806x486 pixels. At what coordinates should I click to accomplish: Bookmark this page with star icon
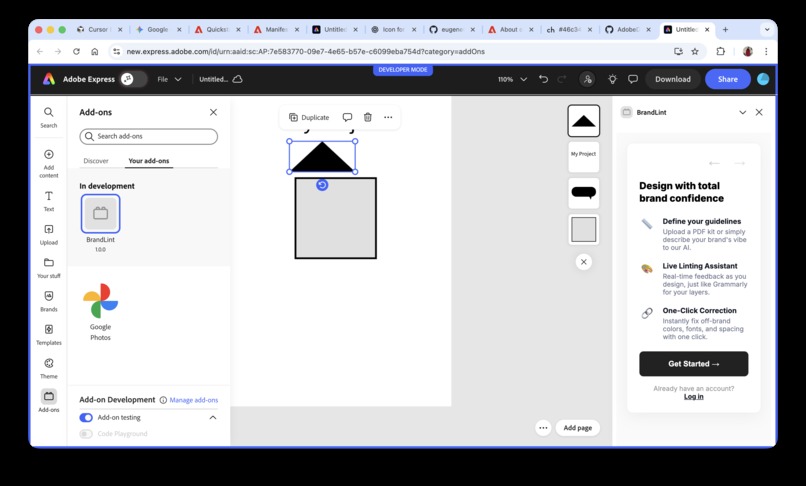click(695, 51)
